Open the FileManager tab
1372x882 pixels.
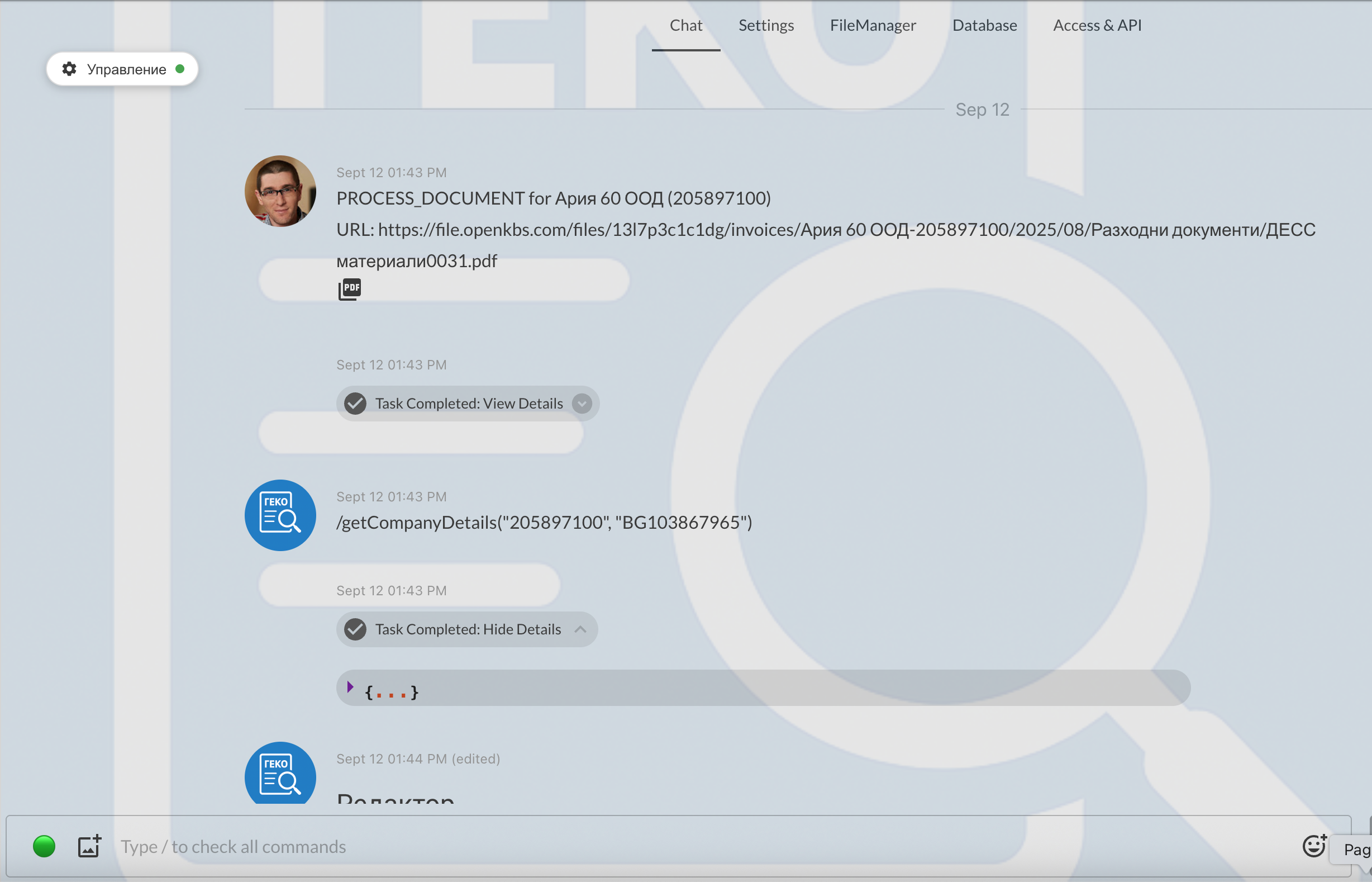[x=873, y=25]
